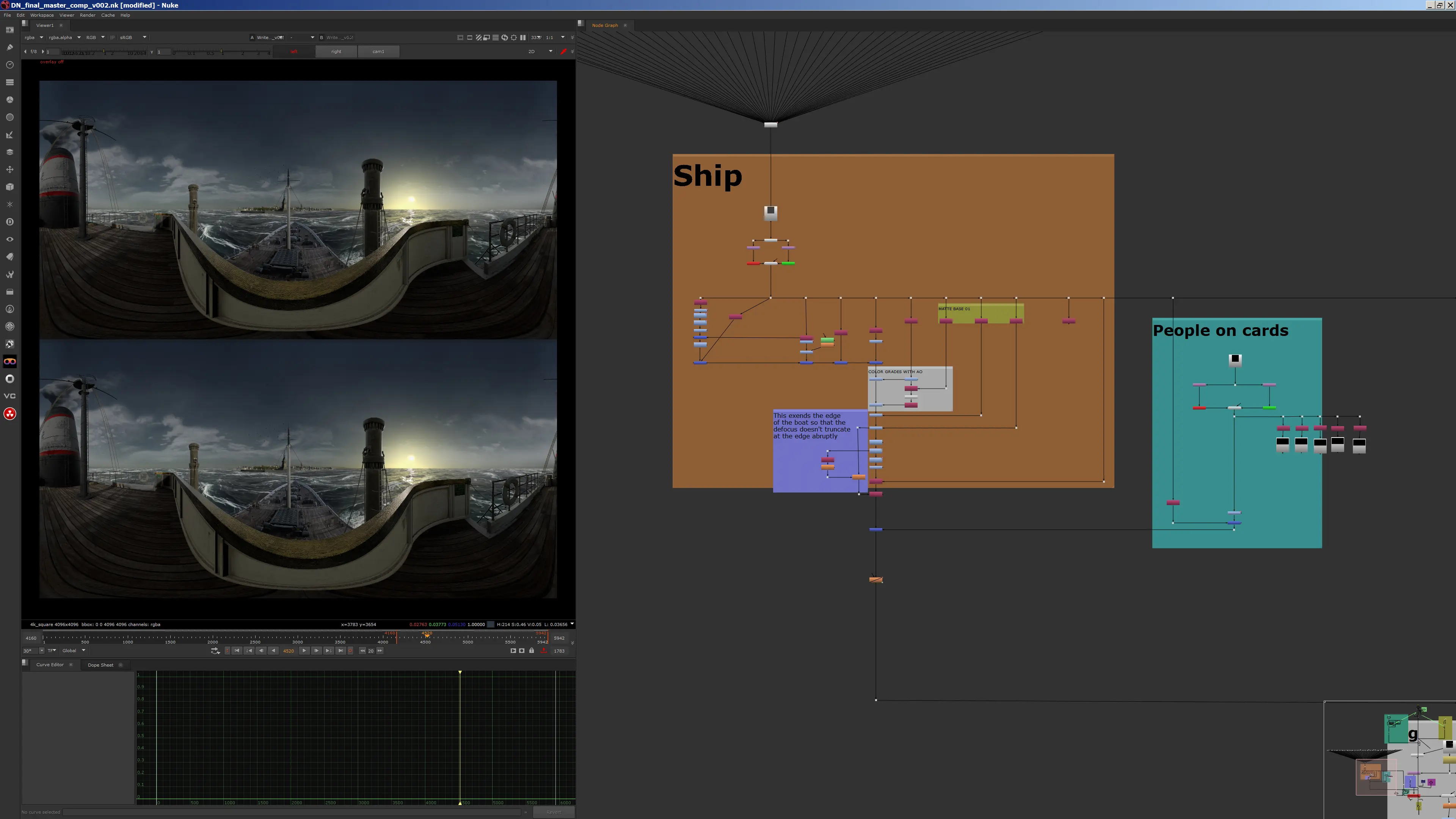The image size is (1456, 819).
Task: Select the Draw tools icon in left toolbar
Action: 9,47
